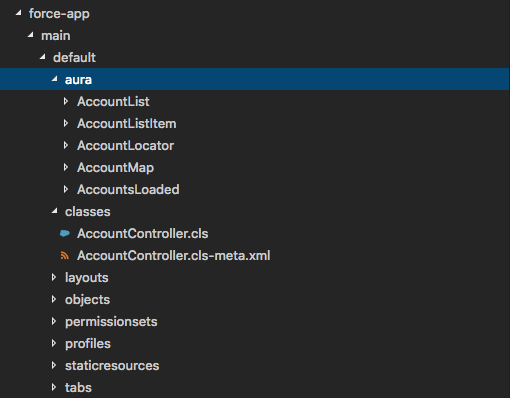Select the AccountLocator component folder
The image size is (510, 398).
coord(126,145)
